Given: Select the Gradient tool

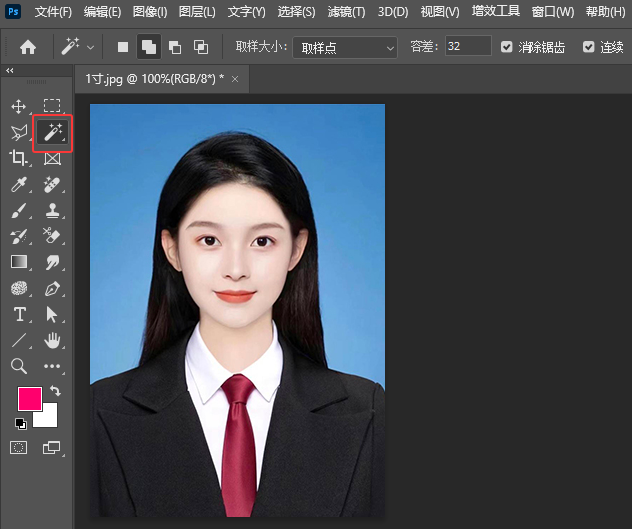Looking at the screenshot, I should [19, 262].
